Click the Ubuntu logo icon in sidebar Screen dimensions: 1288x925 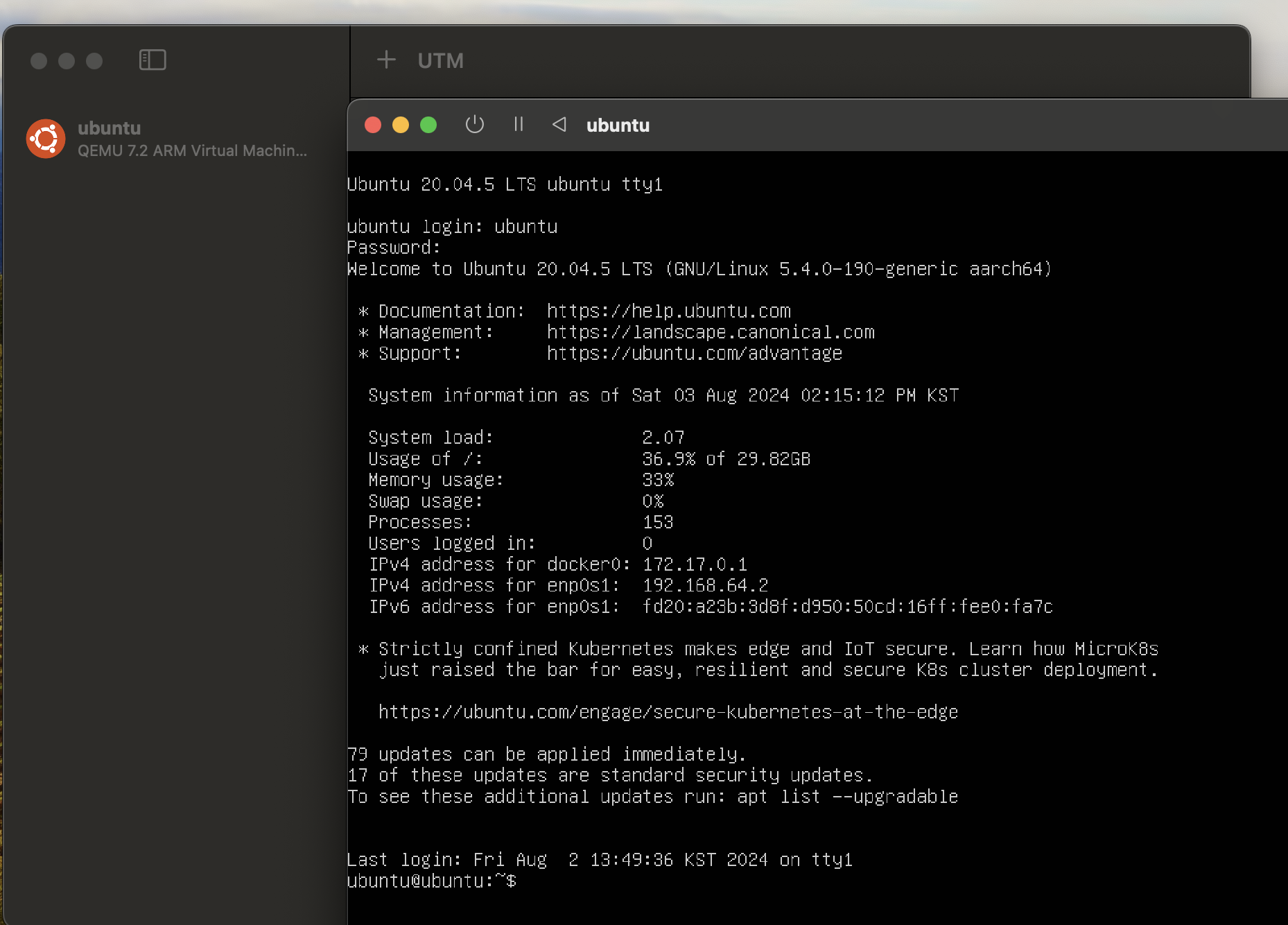click(46, 139)
